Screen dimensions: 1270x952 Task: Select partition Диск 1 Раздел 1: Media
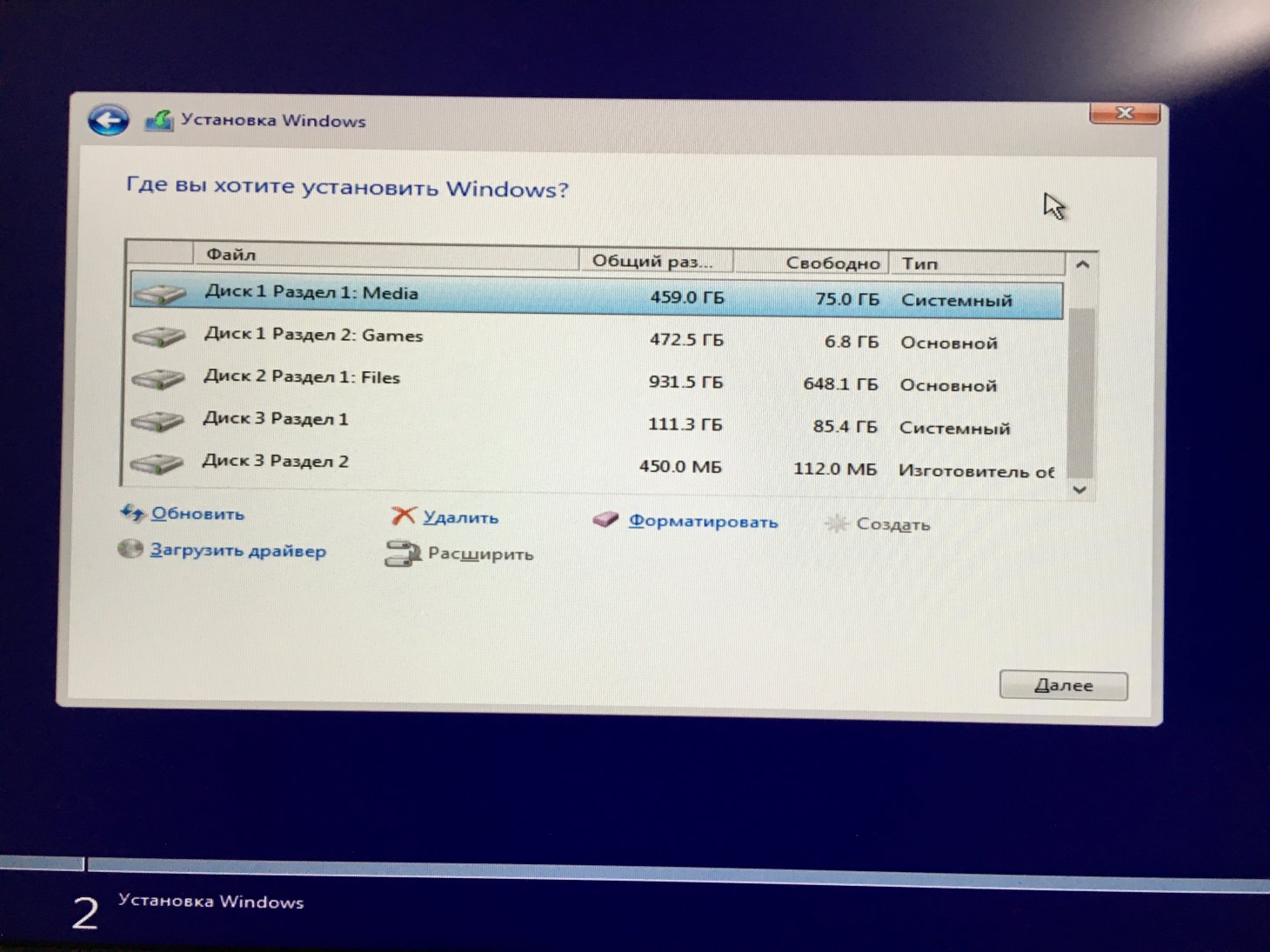pos(597,296)
